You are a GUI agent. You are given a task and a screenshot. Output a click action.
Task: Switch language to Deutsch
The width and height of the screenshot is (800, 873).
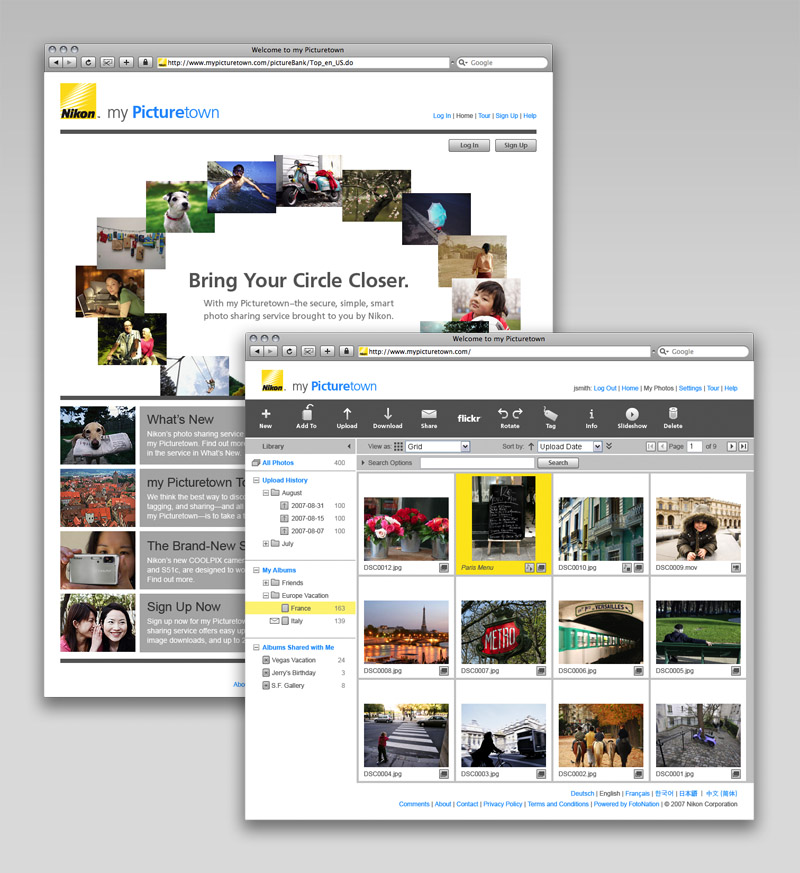point(582,793)
